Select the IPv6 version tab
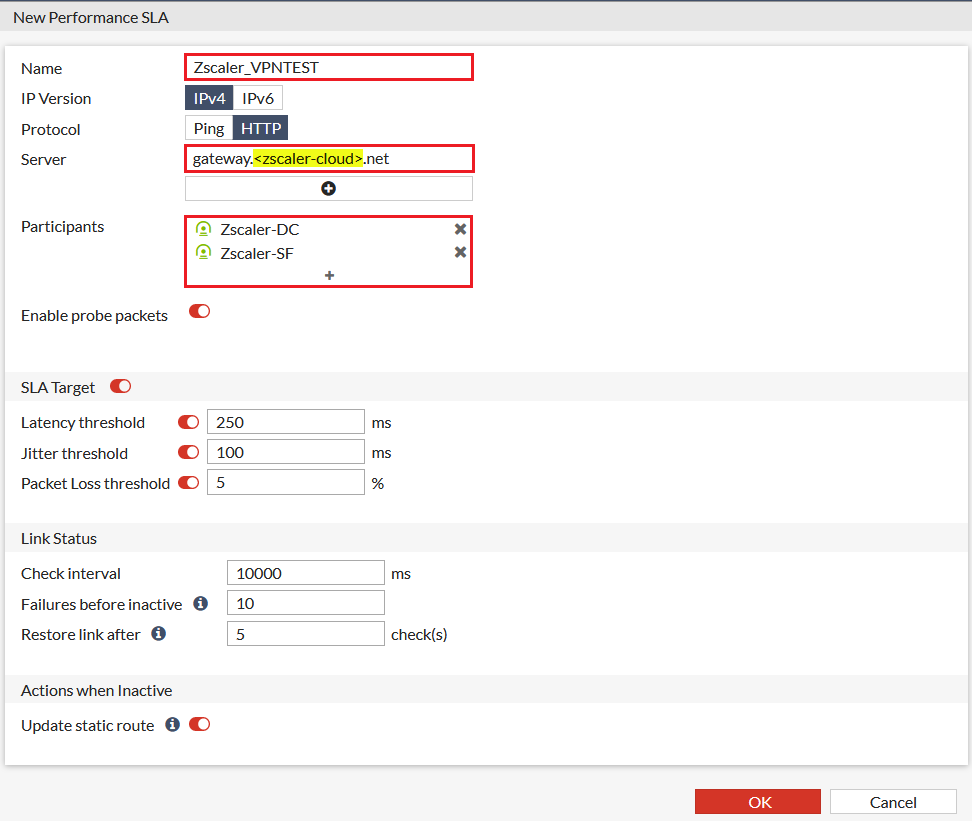 click(x=257, y=98)
